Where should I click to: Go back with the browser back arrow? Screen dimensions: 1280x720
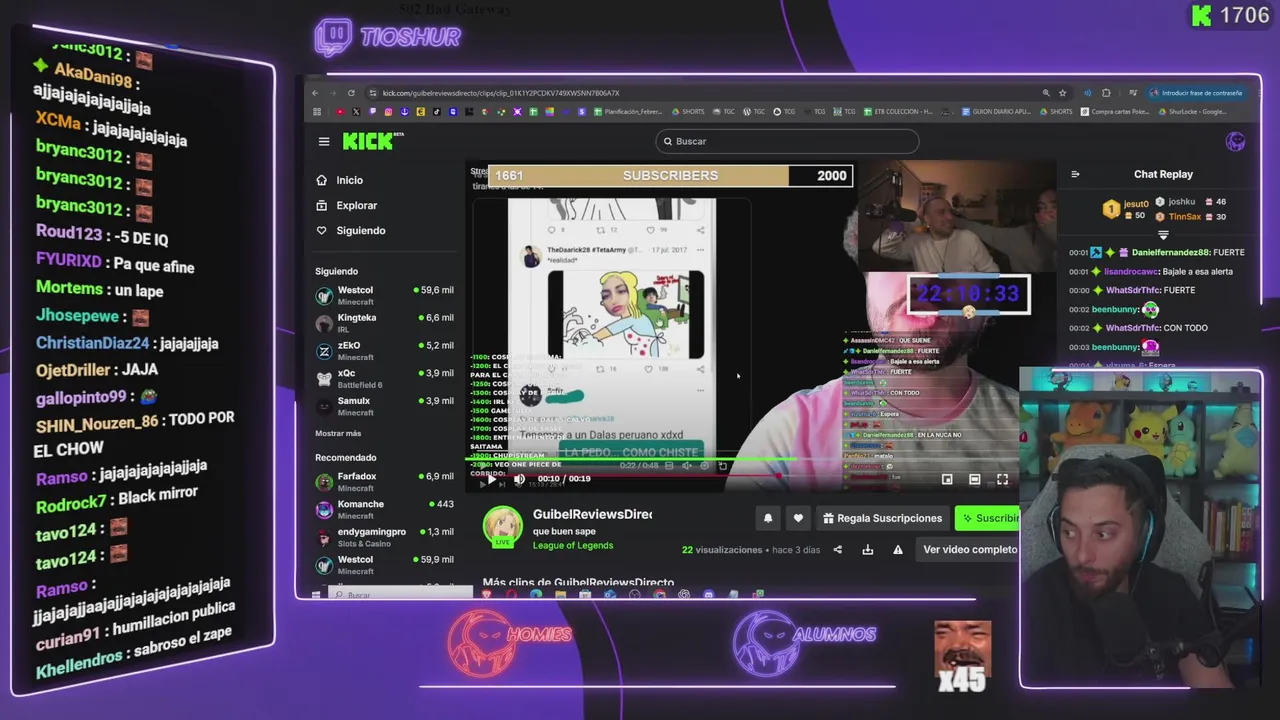(x=315, y=93)
